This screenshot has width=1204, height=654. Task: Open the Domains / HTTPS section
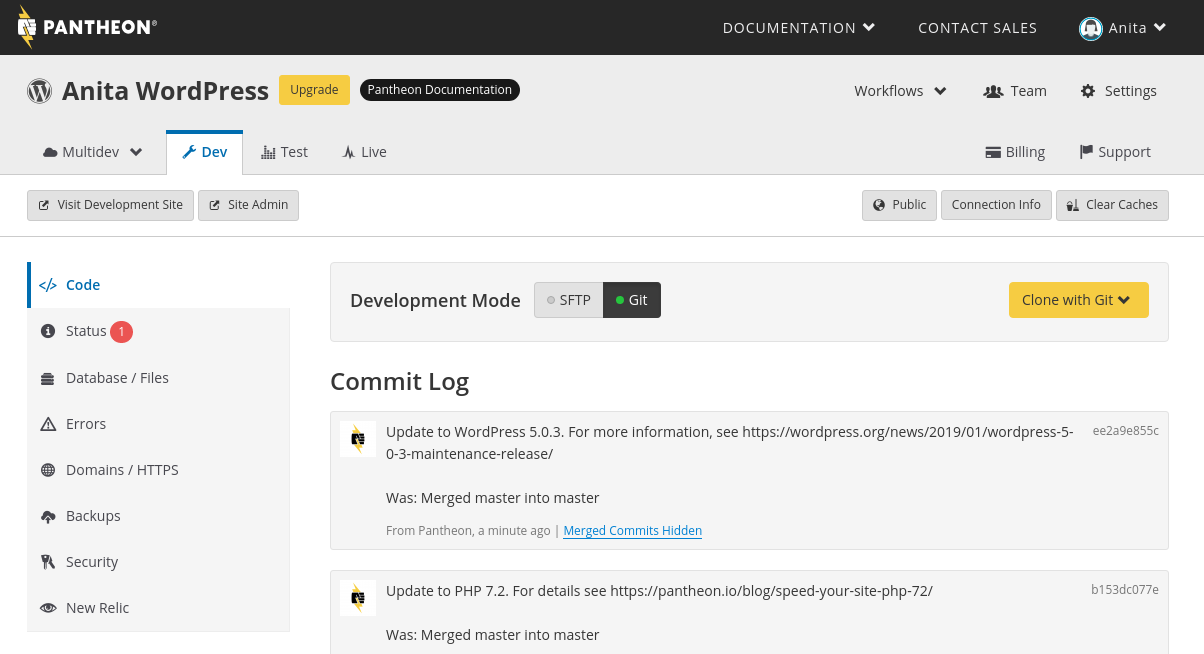pos(158,470)
